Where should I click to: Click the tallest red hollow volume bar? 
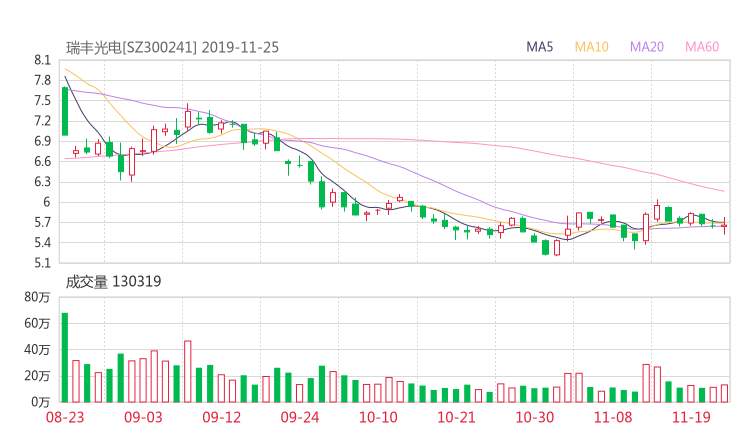pos(187,372)
